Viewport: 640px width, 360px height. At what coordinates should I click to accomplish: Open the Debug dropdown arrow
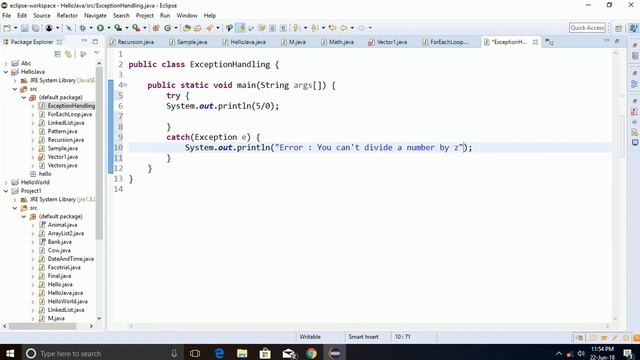click(x=91, y=28)
